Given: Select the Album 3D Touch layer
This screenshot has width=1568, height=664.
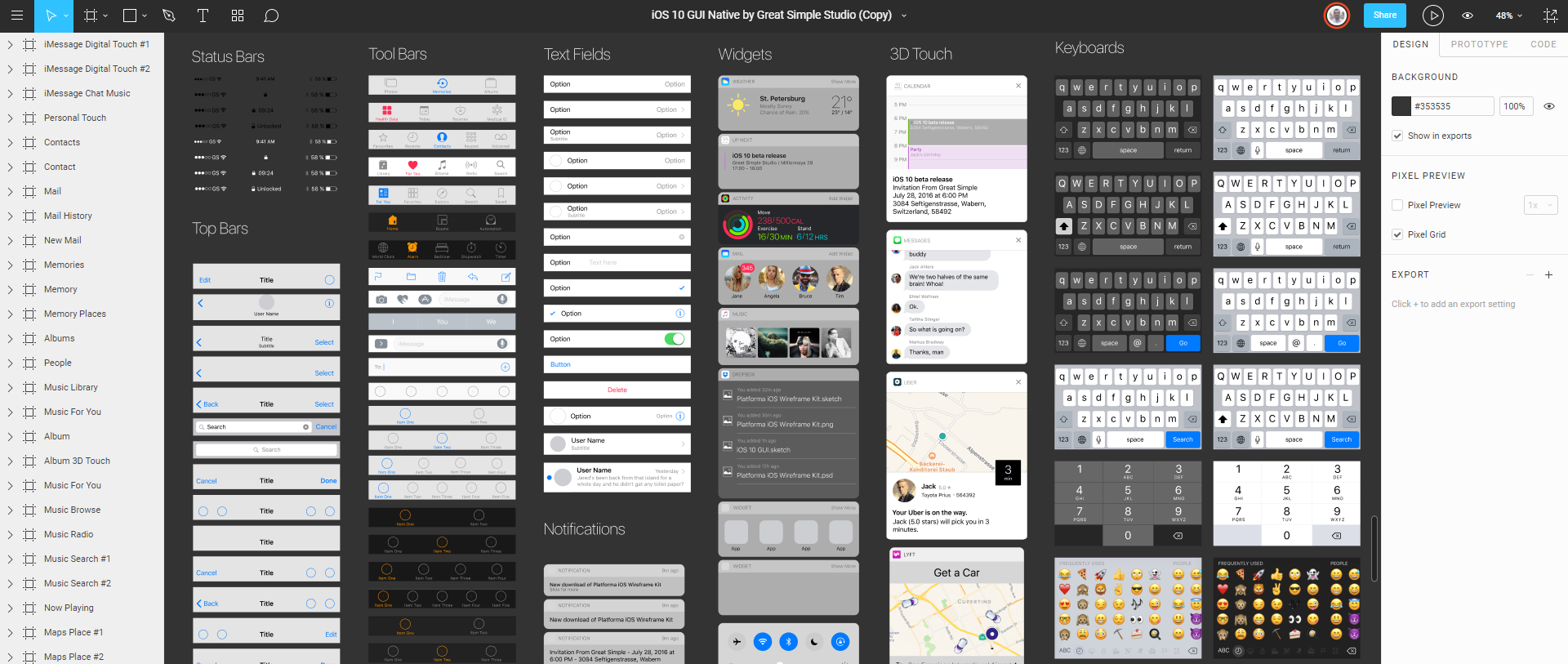Looking at the screenshot, I should 77,461.
